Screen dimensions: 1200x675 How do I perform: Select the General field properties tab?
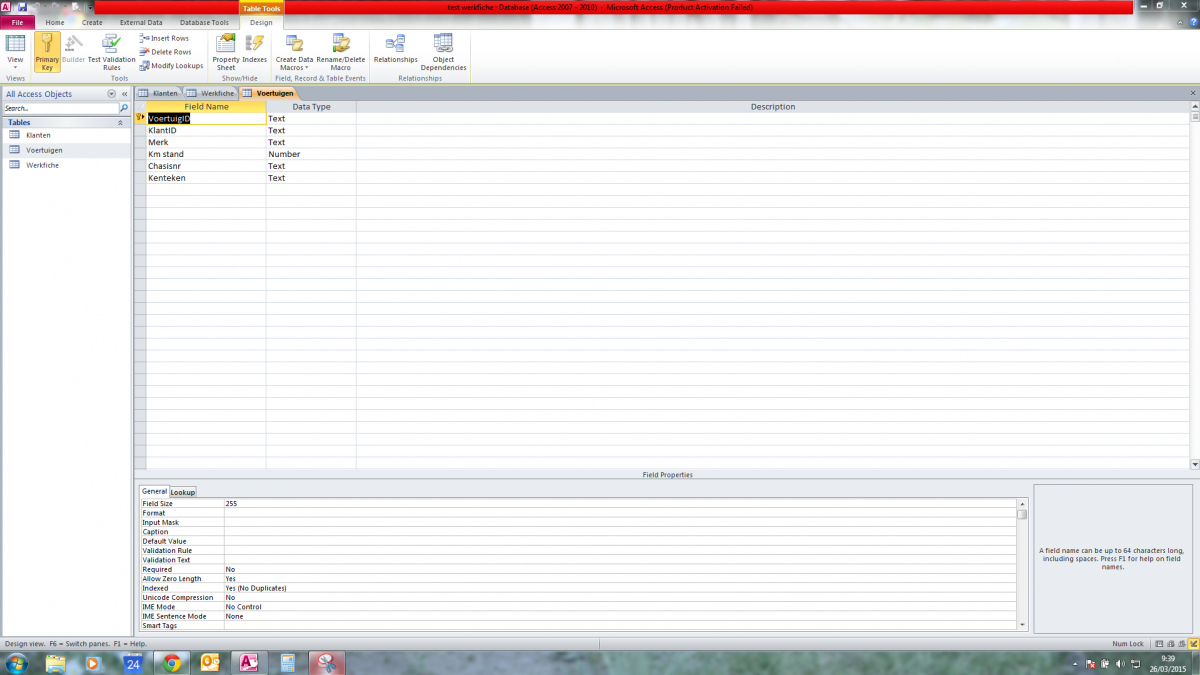coord(154,491)
